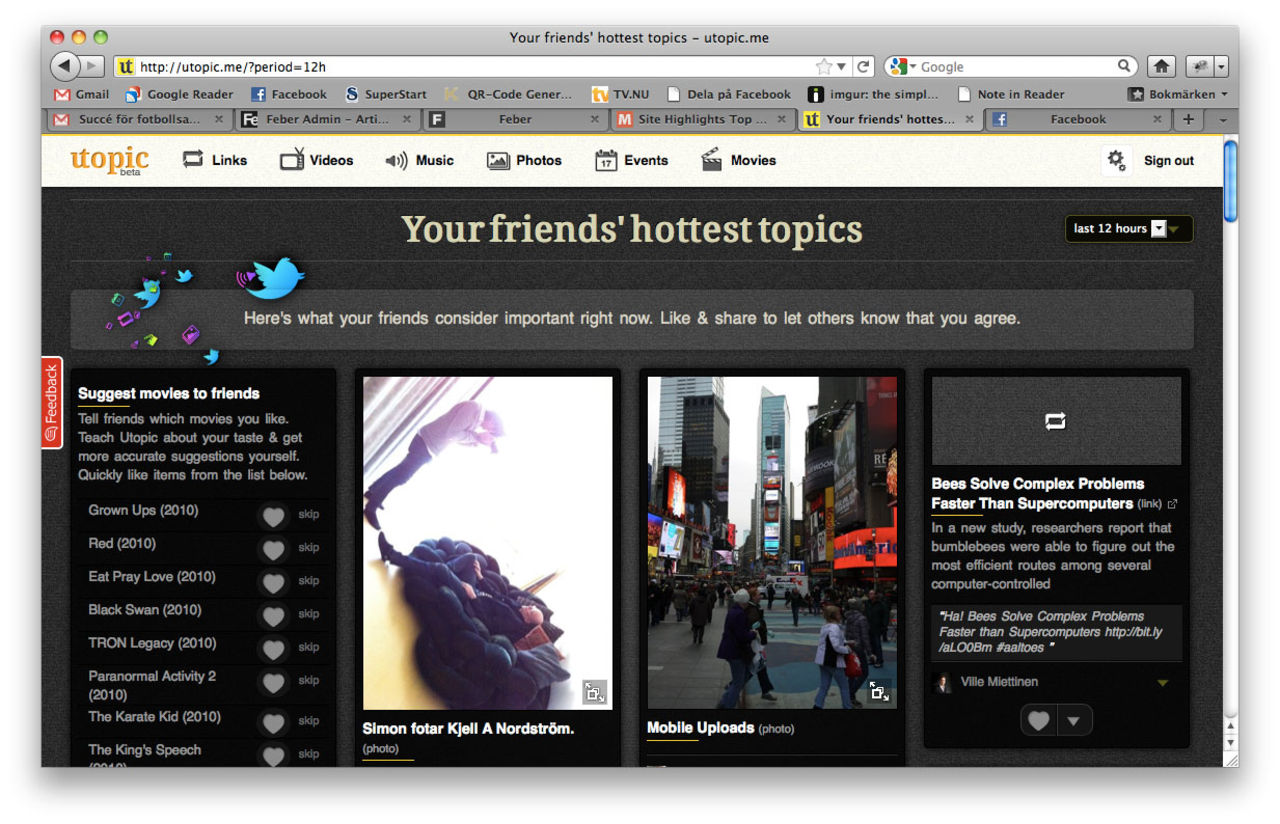Screen dimensions: 1280x824
Task: Skip the movie Eat Pray Love (2010)
Action: (308, 581)
